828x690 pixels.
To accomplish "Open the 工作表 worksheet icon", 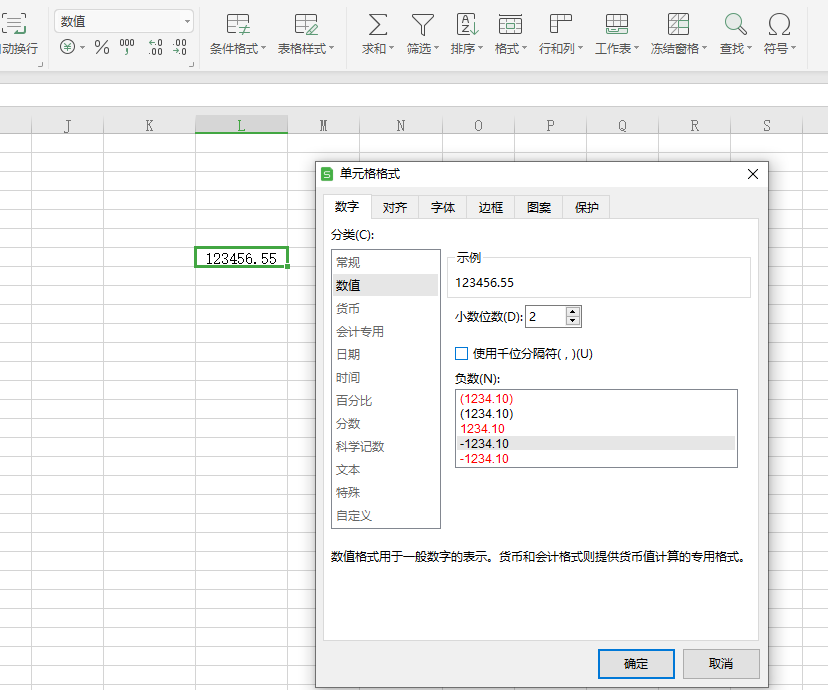I will 617,25.
